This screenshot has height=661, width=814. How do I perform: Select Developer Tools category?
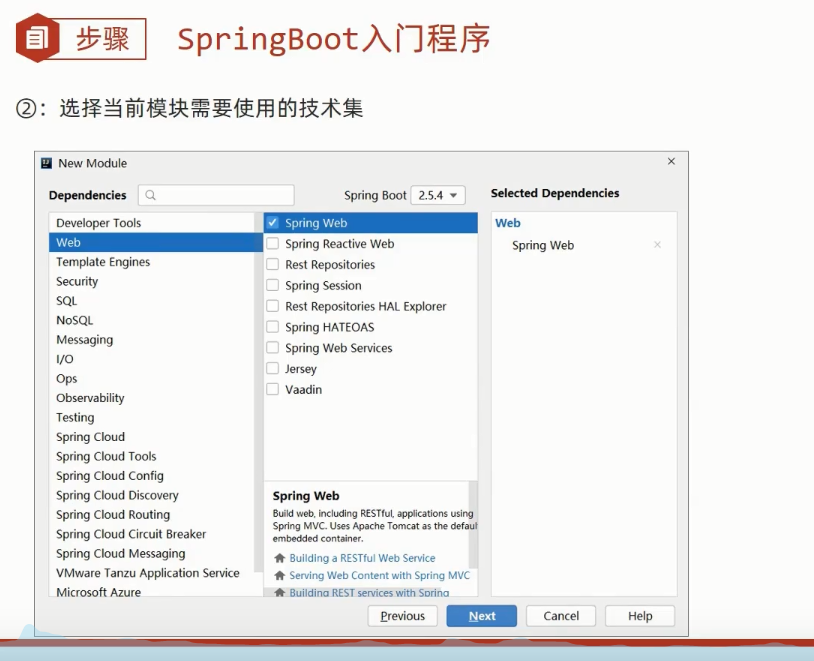click(x=152, y=223)
